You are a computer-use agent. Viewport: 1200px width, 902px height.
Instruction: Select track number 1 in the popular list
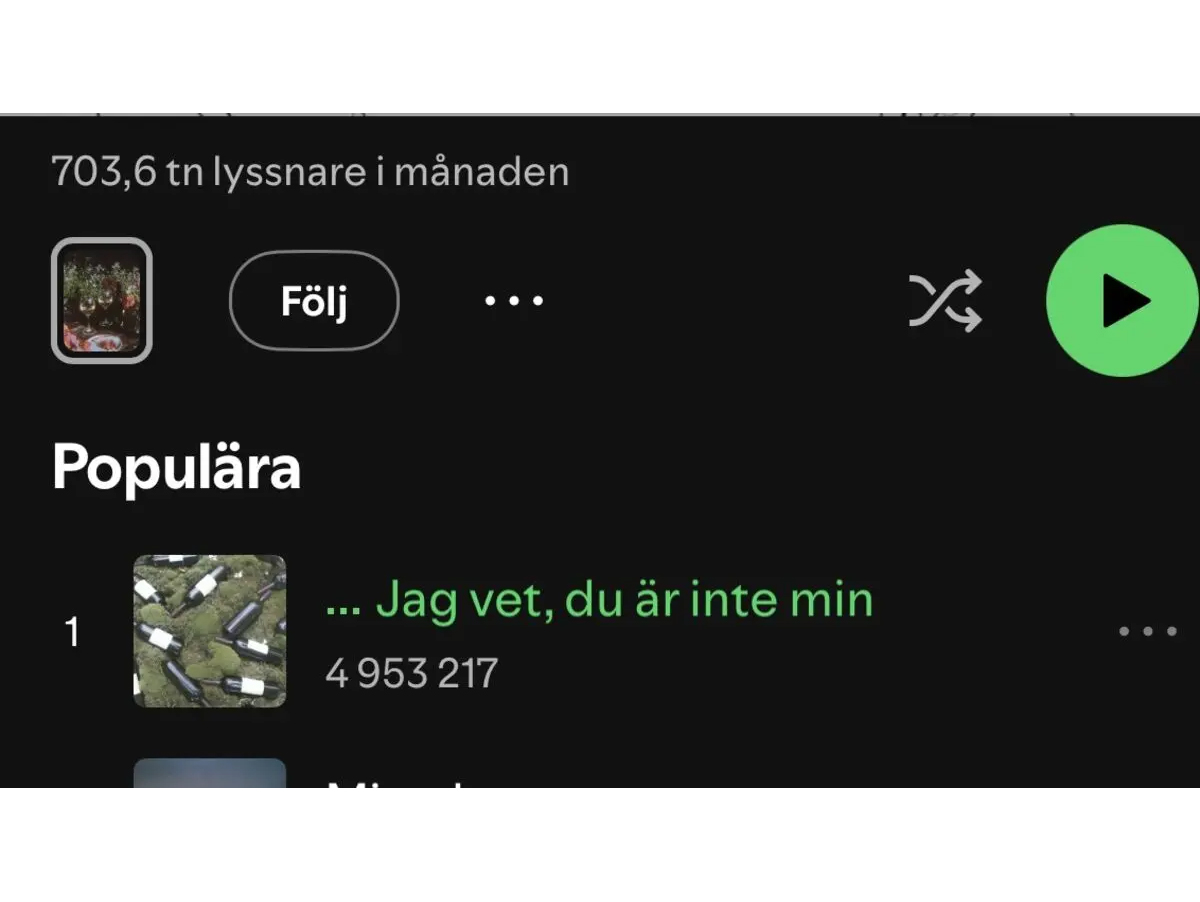click(72, 632)
